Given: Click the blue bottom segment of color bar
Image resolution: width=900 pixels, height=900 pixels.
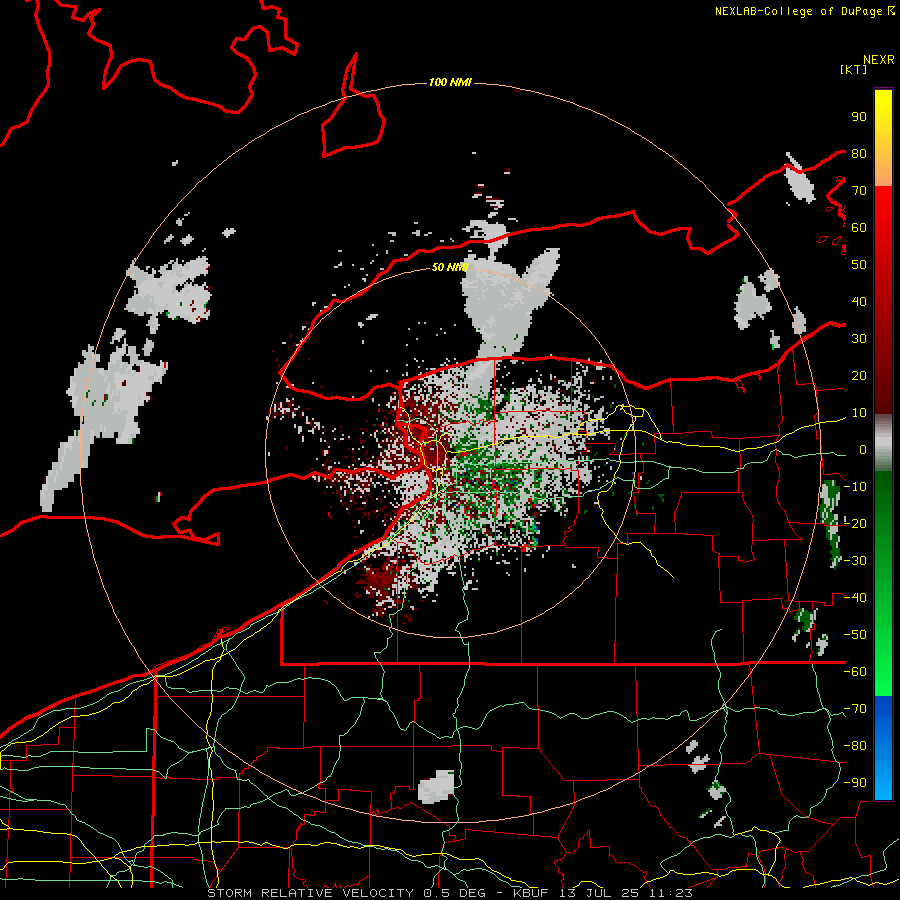Looking at the screenshot, I should [x=883, y=748].
